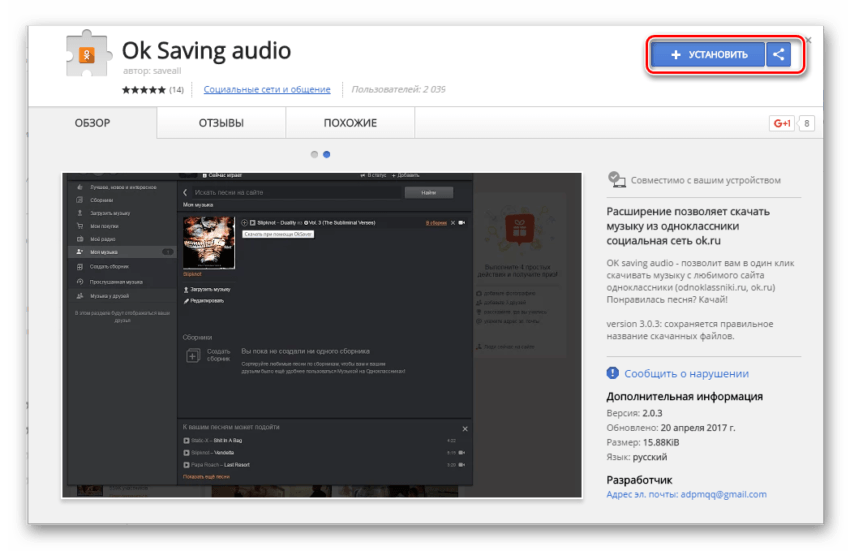Switch to the ОТЗЫВЫ tab

tap(221, 123)
